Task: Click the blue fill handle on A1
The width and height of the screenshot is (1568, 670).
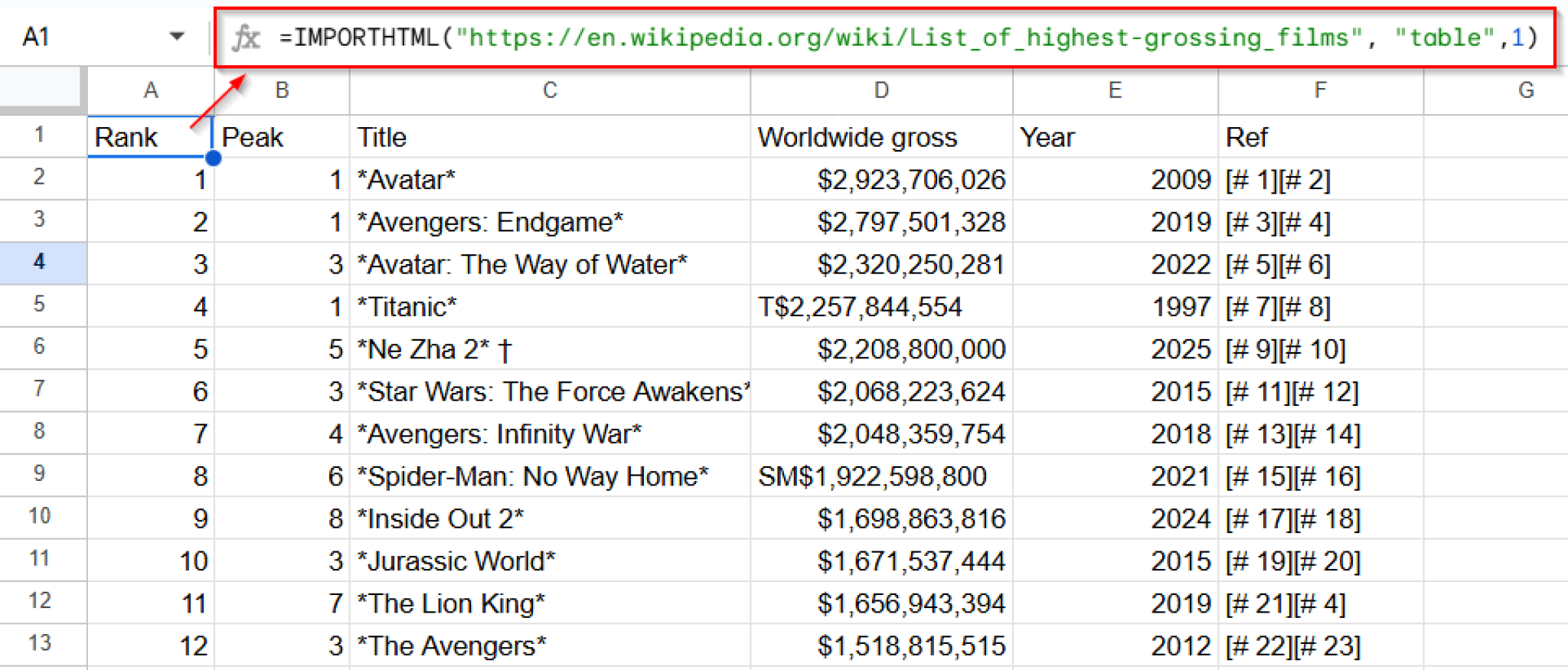Action: tap(214, 159)
